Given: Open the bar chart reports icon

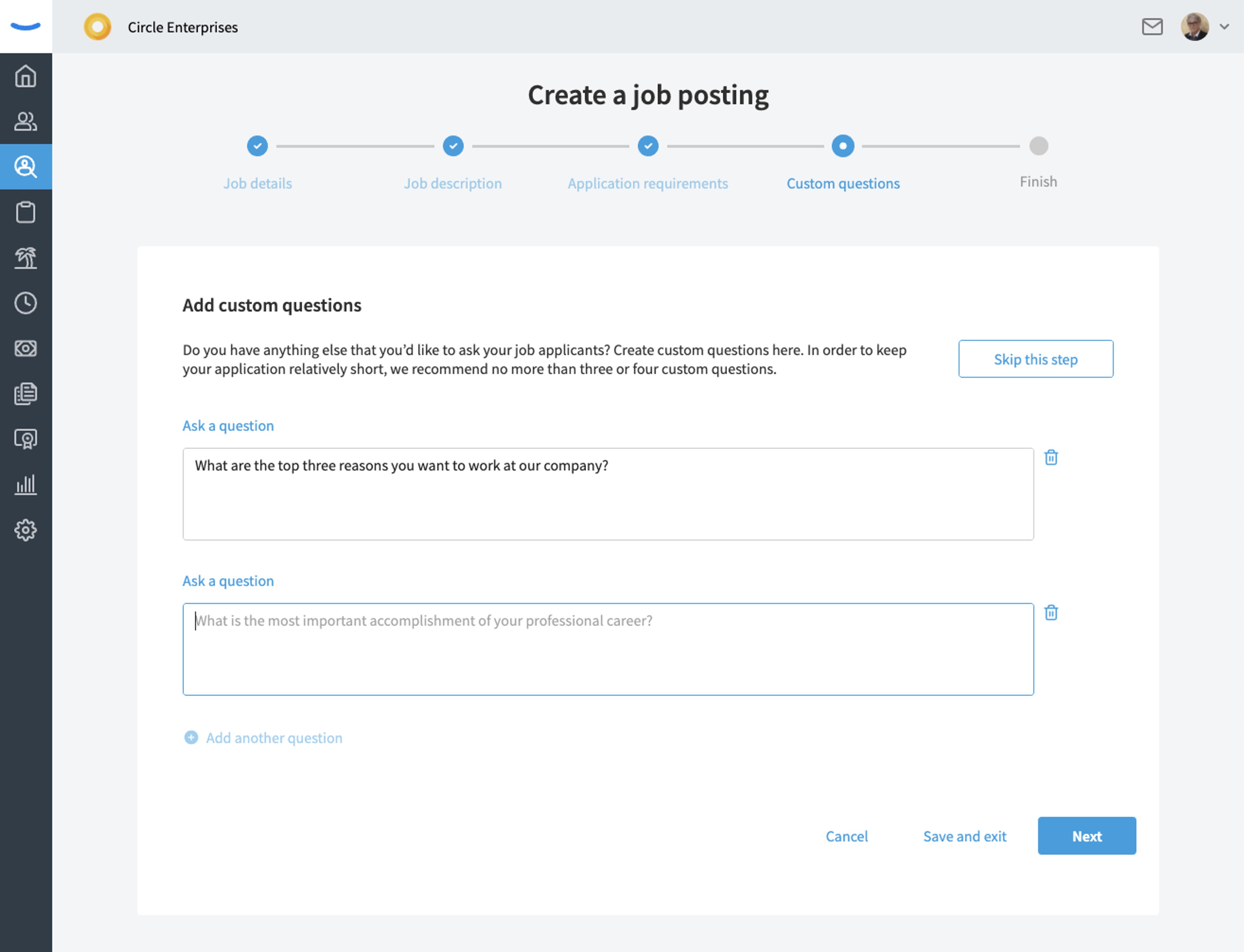Looking at the screenshot, I should [x=26, y=484].
